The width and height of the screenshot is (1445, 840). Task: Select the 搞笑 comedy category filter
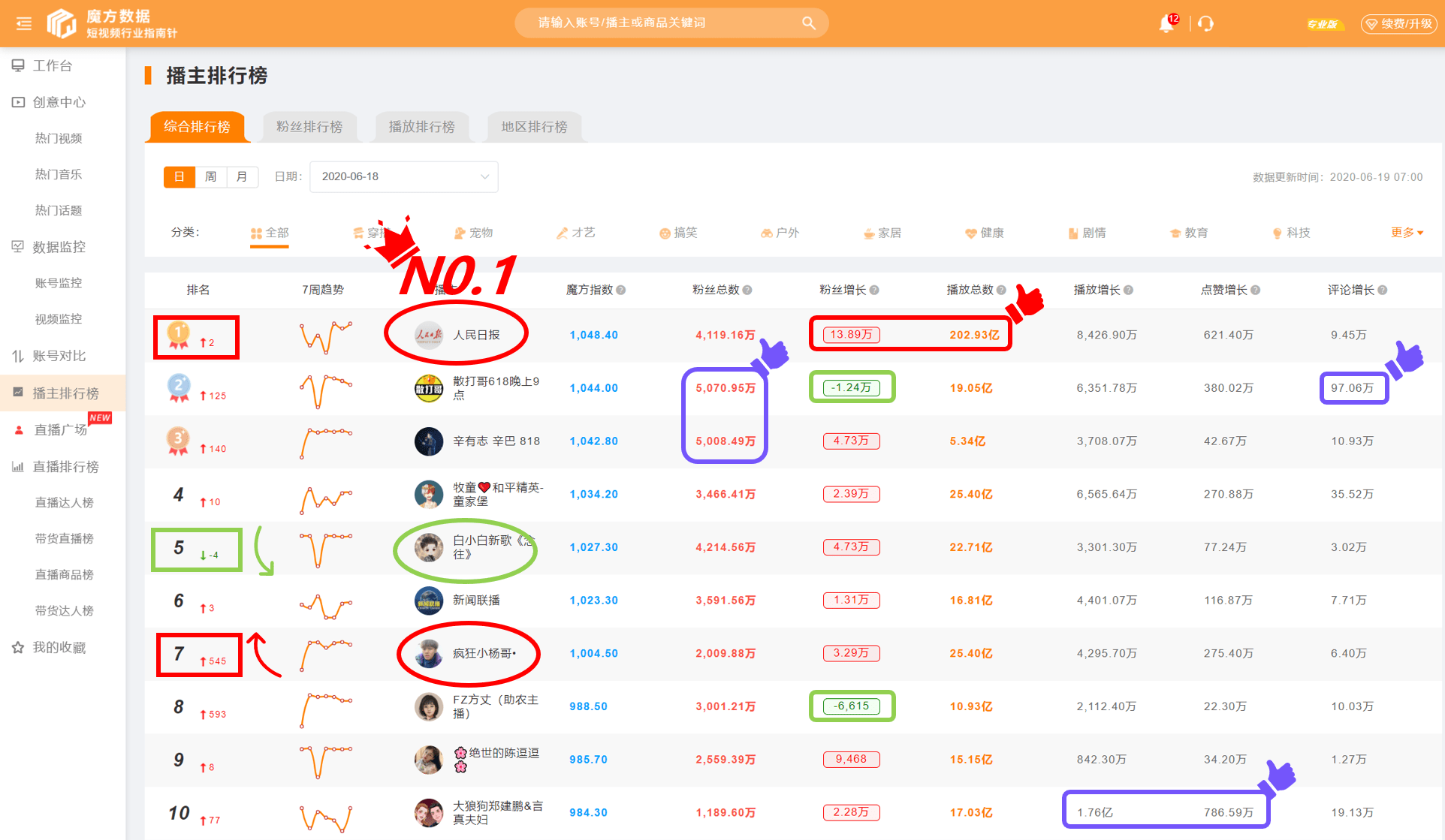click(678, 233)
